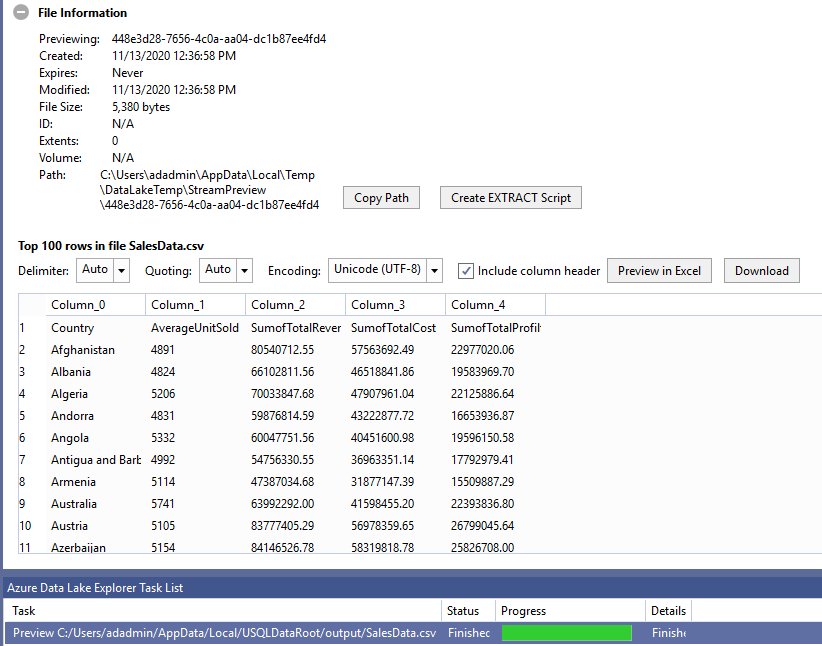The image size is (822, 646).
Task: Collapse the File Information section
Action: [x=20, y=13]
